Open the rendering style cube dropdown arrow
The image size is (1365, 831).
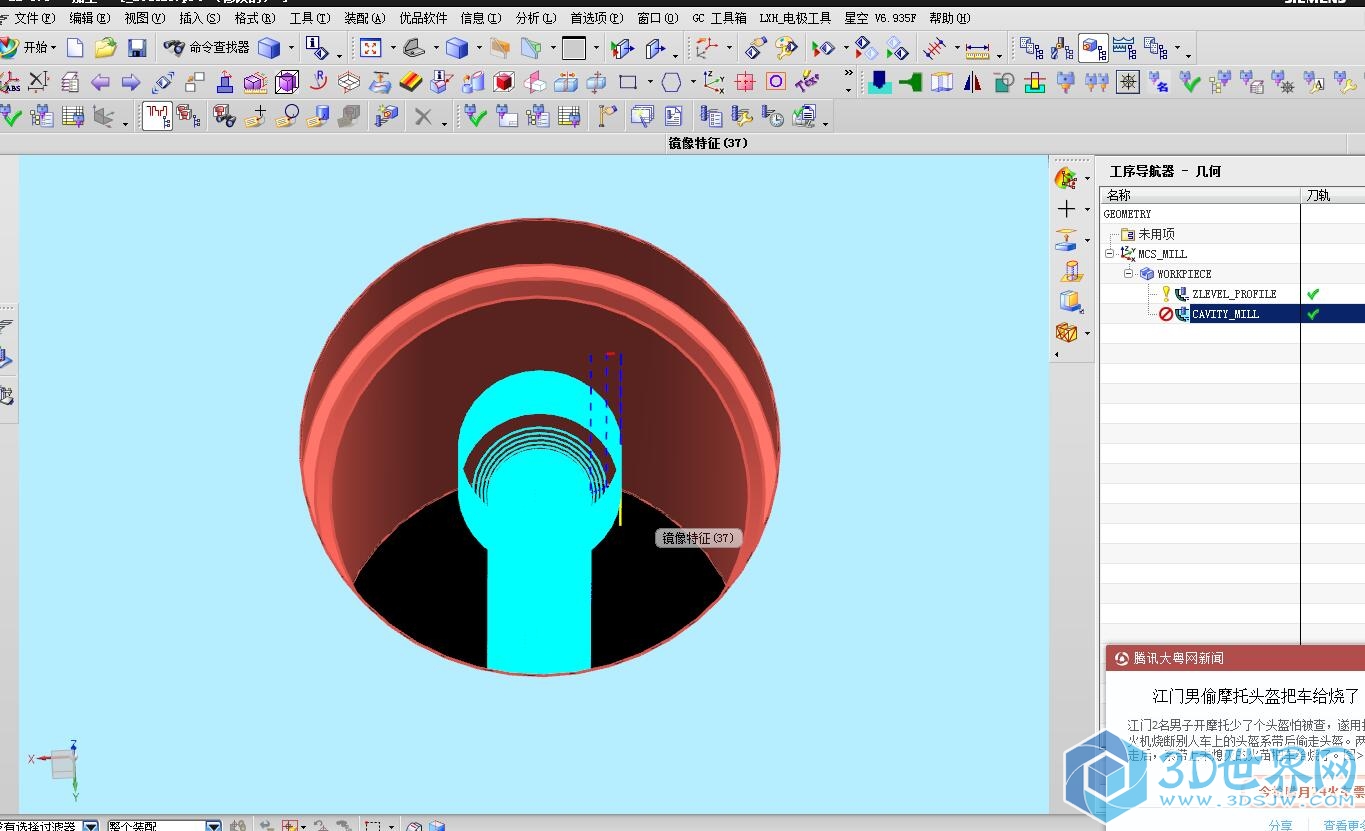click(x=479, y=48)
